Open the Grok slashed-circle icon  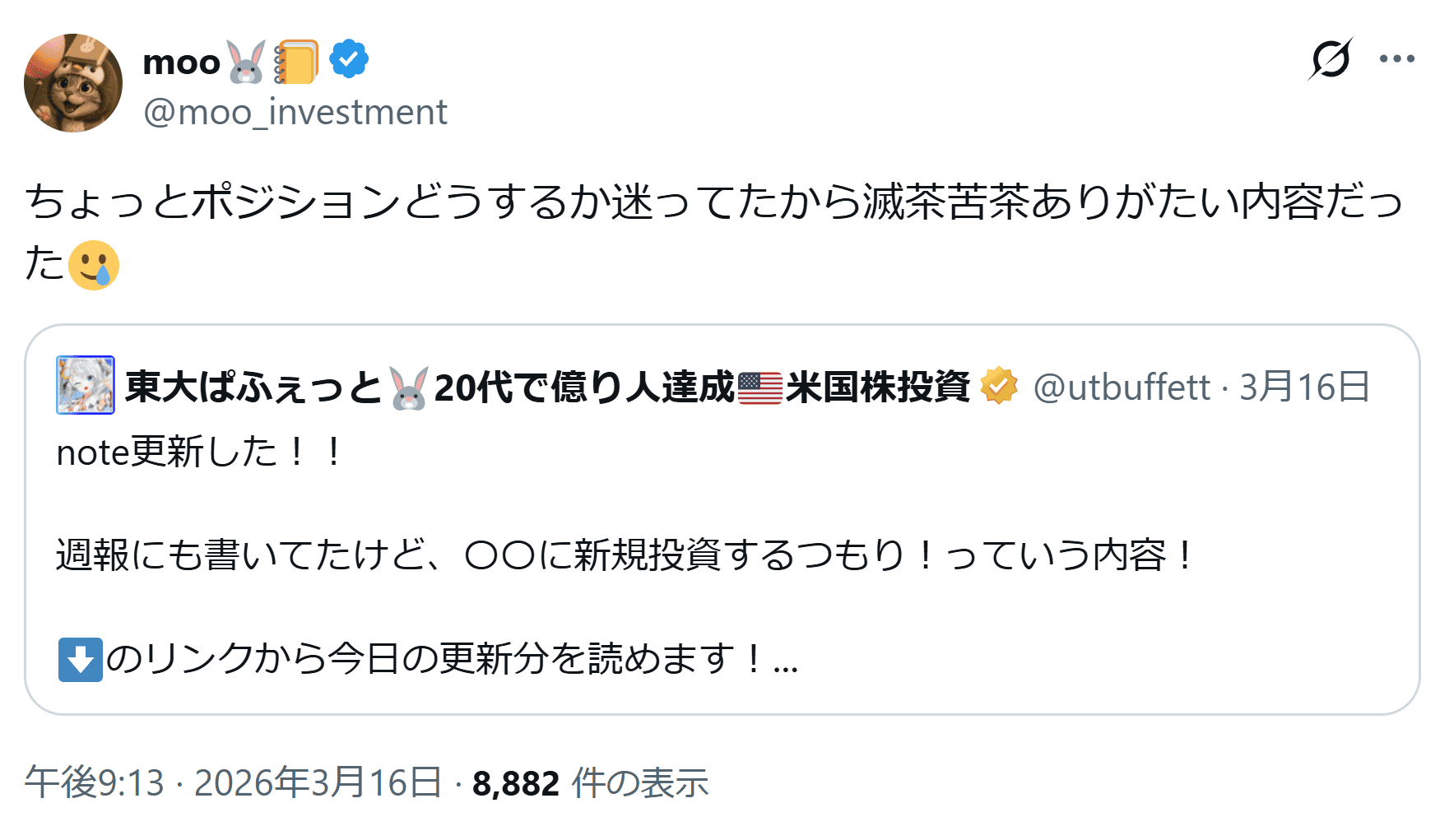click(x=1330, y=58)
